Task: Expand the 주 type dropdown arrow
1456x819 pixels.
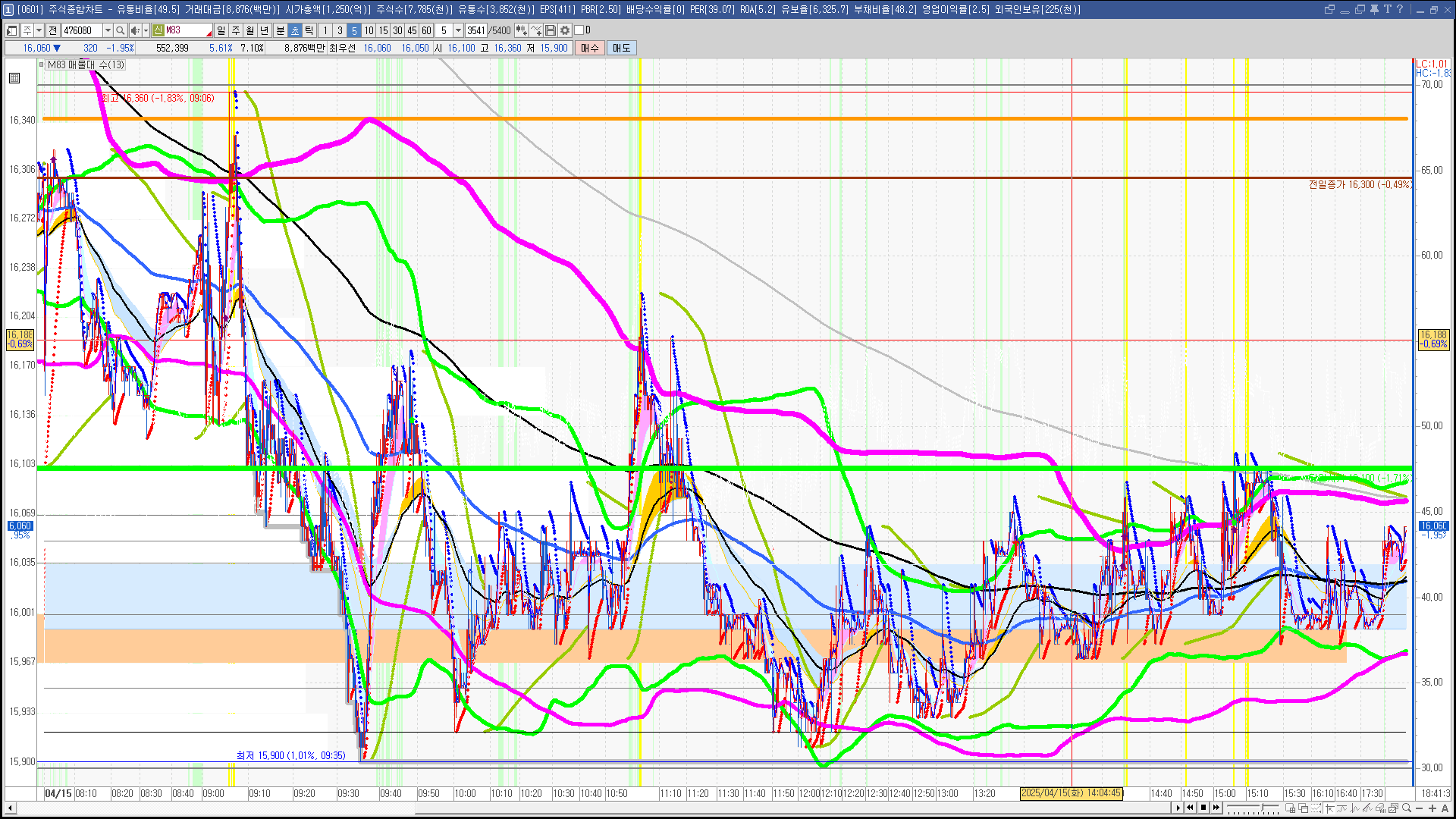Action: (39, 30)
